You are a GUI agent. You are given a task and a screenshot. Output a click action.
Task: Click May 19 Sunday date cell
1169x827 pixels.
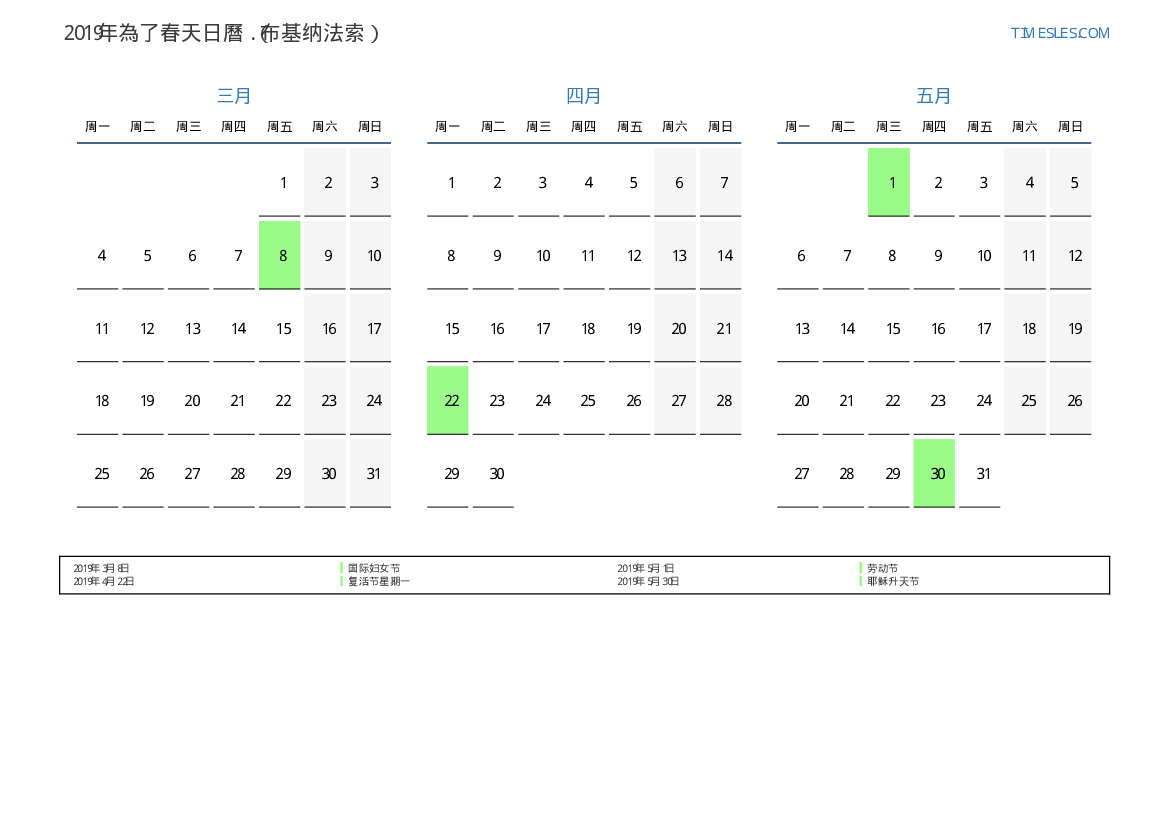point(1071,328)
